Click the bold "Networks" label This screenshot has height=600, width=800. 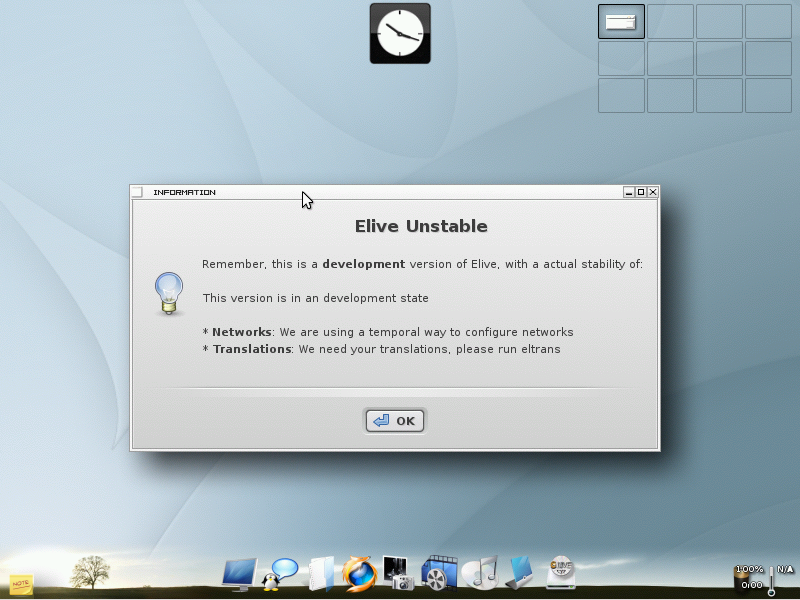[242, 332]
